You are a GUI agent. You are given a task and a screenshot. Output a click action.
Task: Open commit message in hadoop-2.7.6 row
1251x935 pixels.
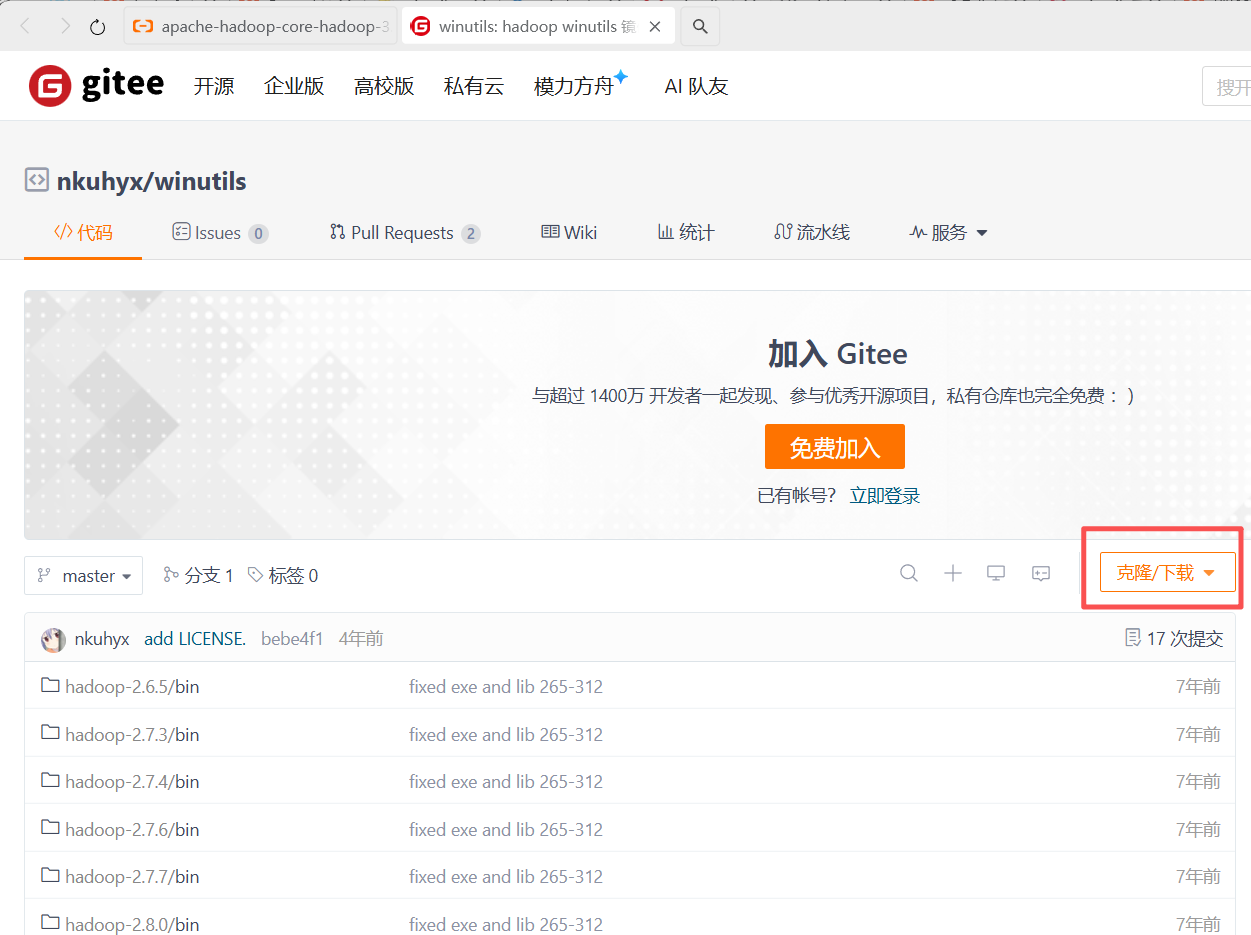click(x=506, y=830)
